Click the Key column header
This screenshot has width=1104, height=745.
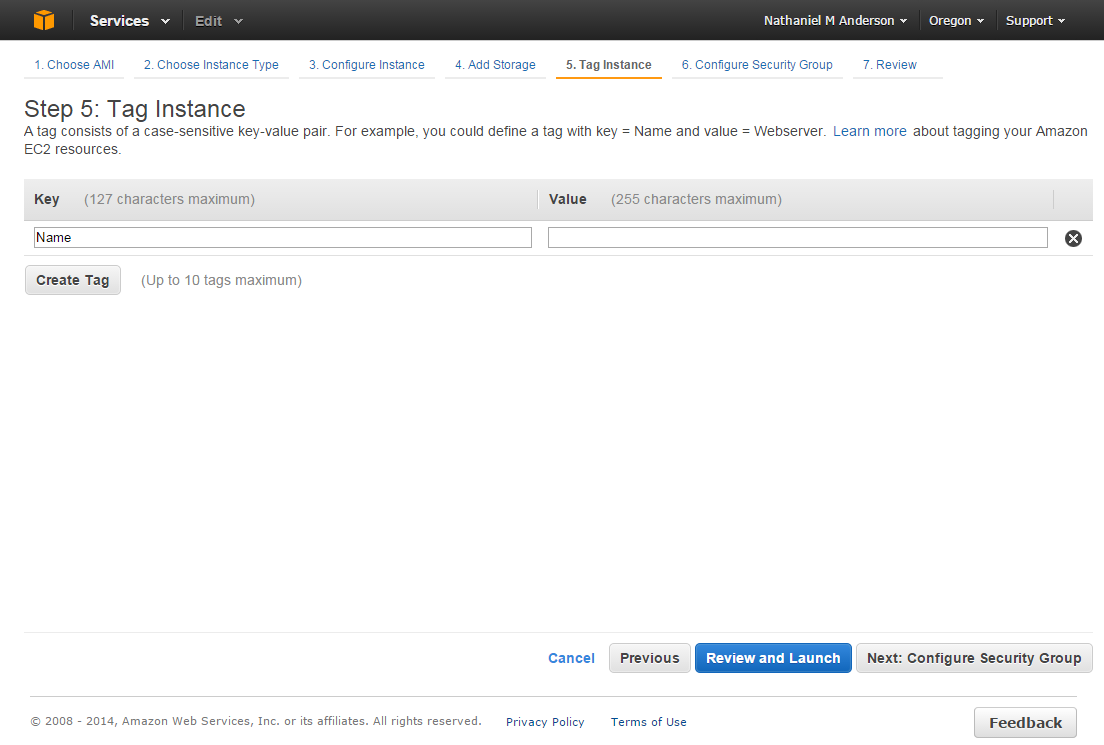[46, 199]
